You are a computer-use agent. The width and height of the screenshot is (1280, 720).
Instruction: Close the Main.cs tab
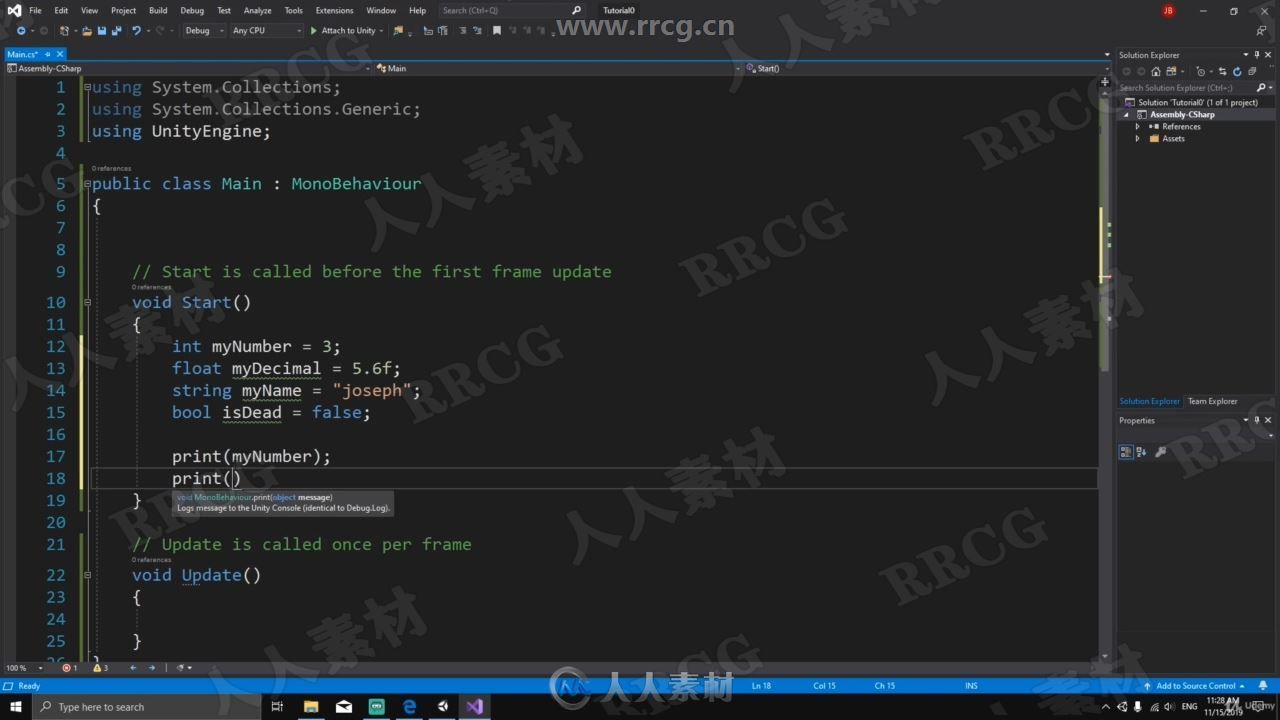(60, 54)
